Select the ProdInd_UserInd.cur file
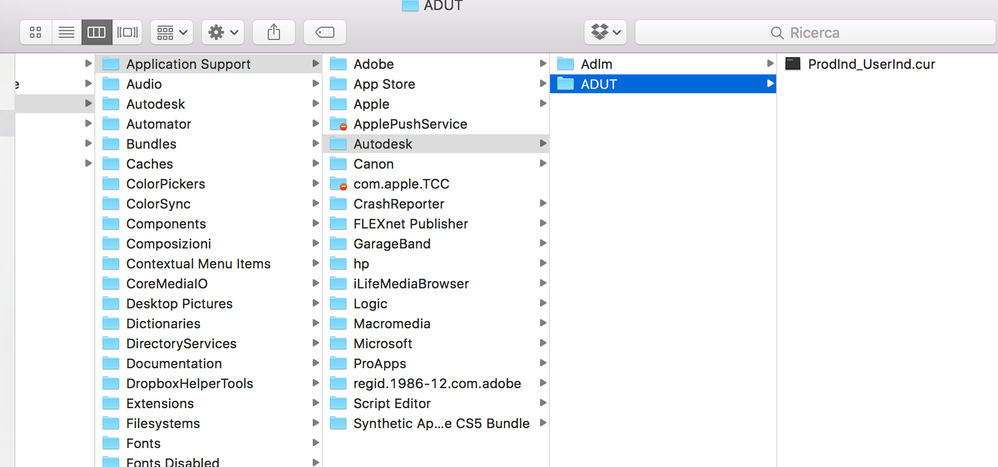The image size is (998, 467). click(870, 64)
